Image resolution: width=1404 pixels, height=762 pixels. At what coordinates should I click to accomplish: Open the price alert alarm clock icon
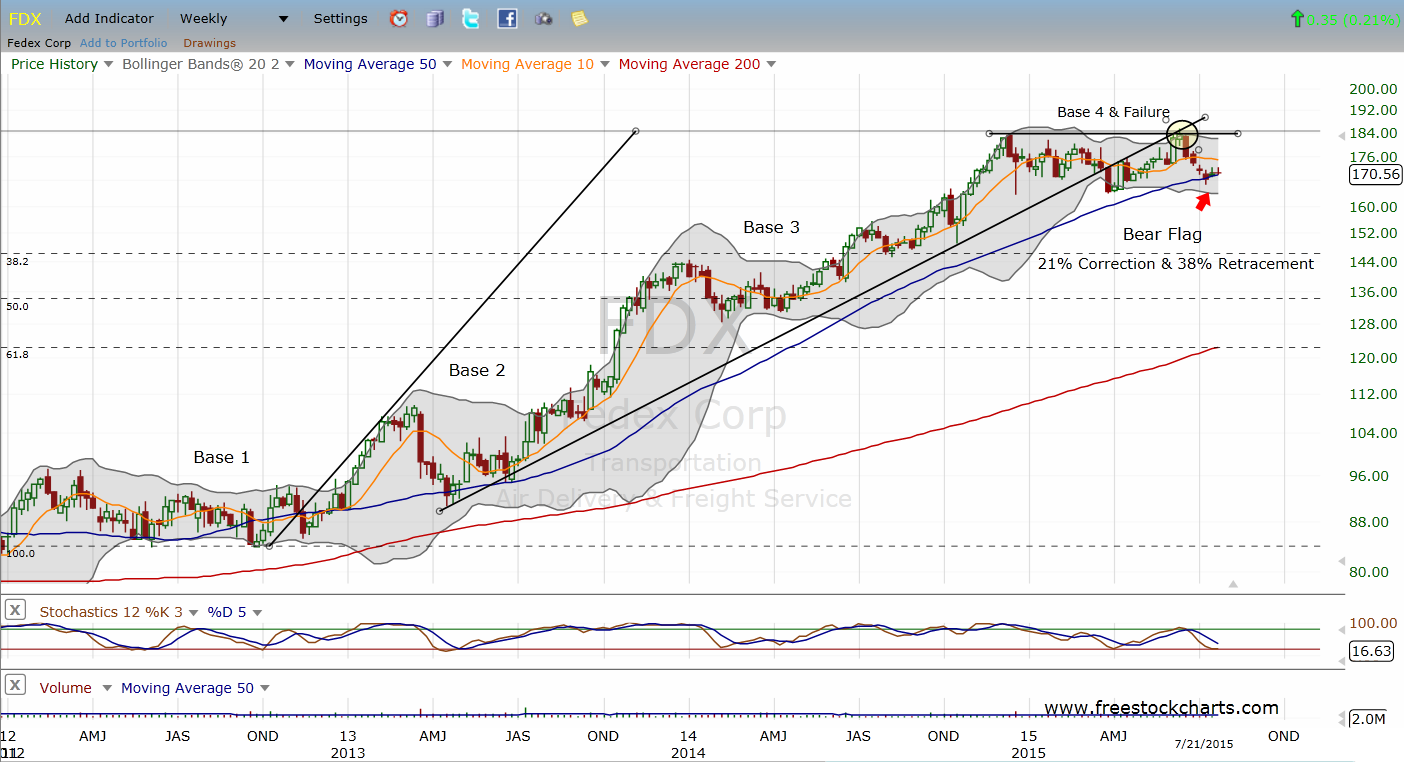398,18
